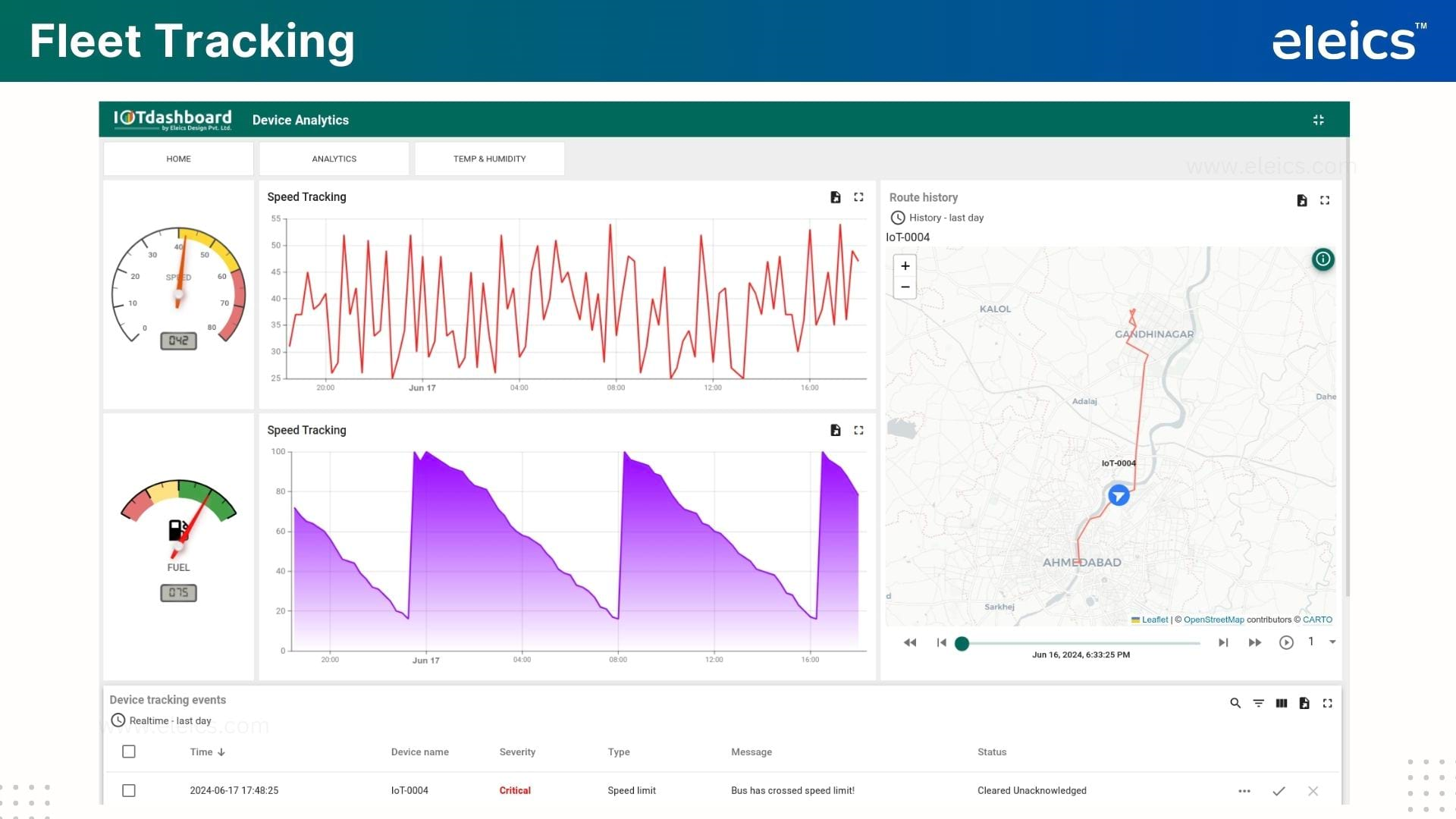Click the eleics logo in the slide header

1348,41
